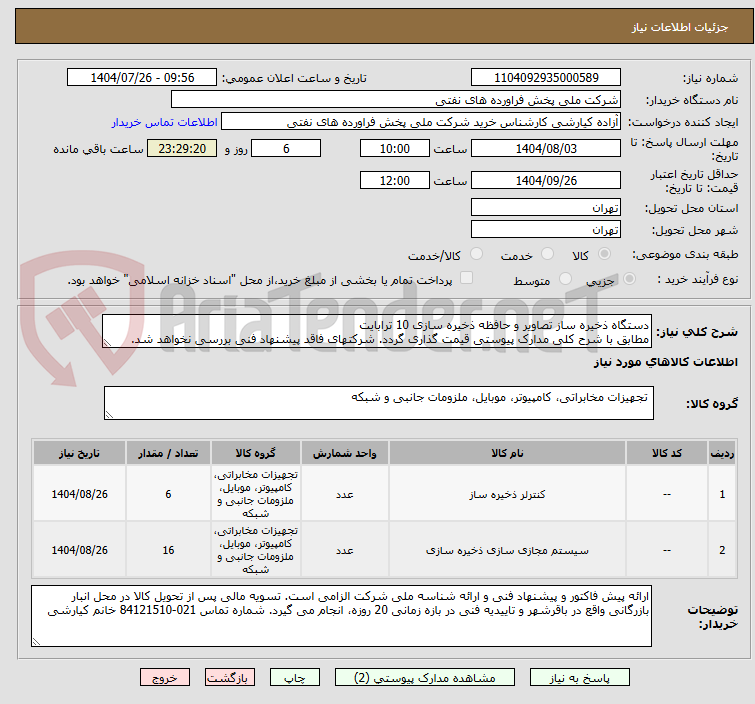
Task: Click the عدد unit cell in row 1
Action: tap(345, 495)
